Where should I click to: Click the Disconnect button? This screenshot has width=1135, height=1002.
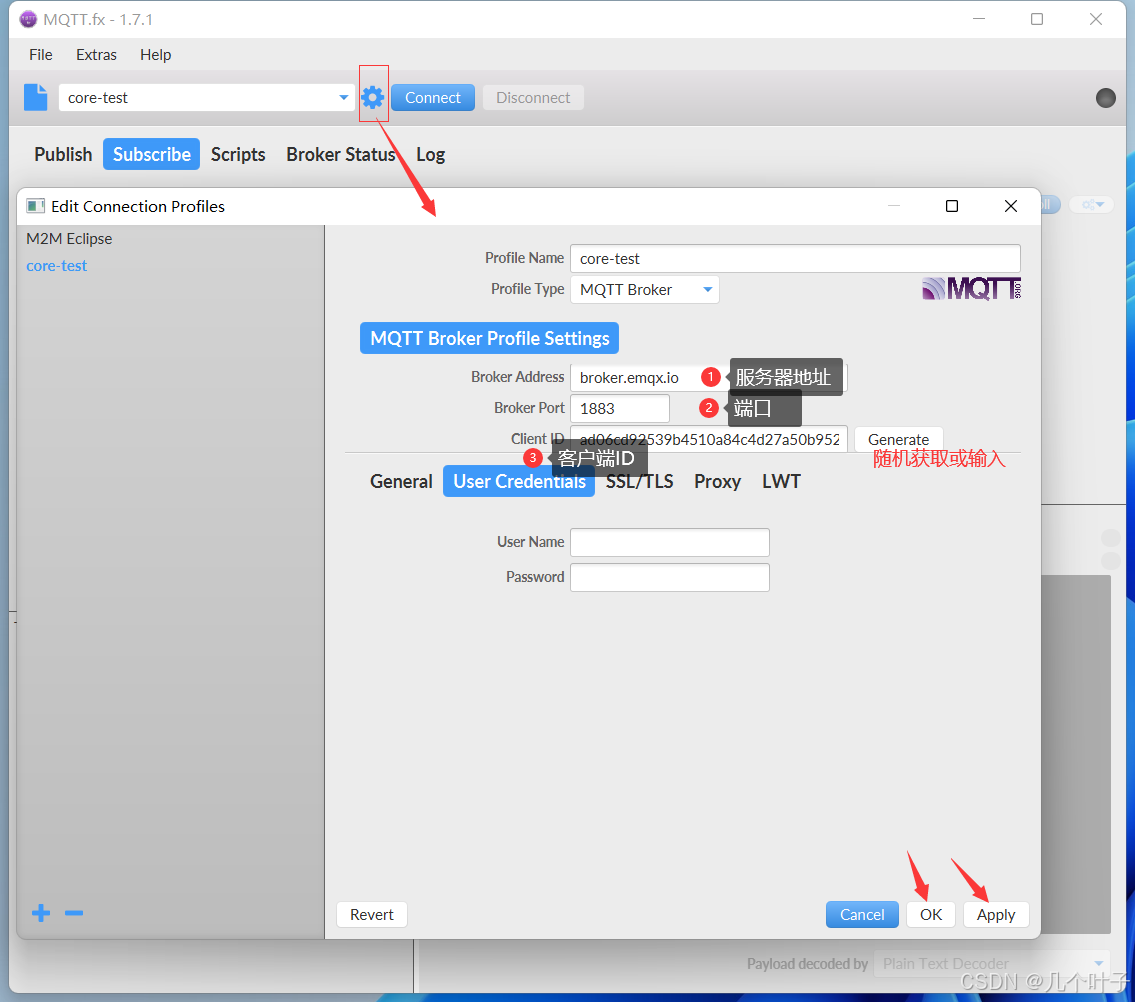click(533, 98)
